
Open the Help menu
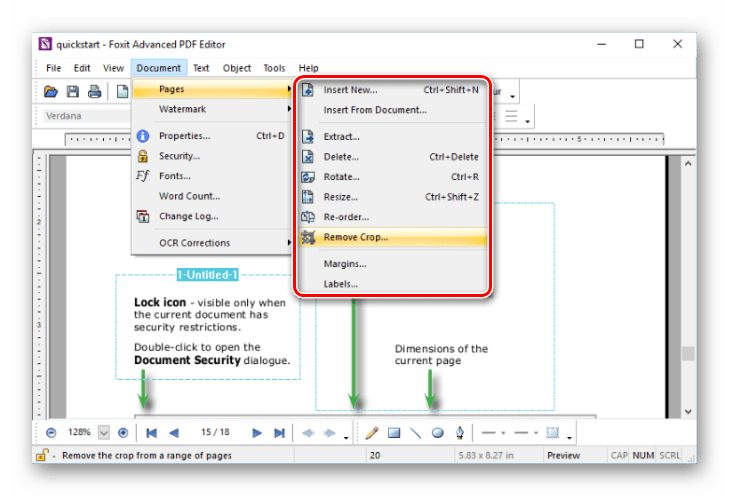308,68
